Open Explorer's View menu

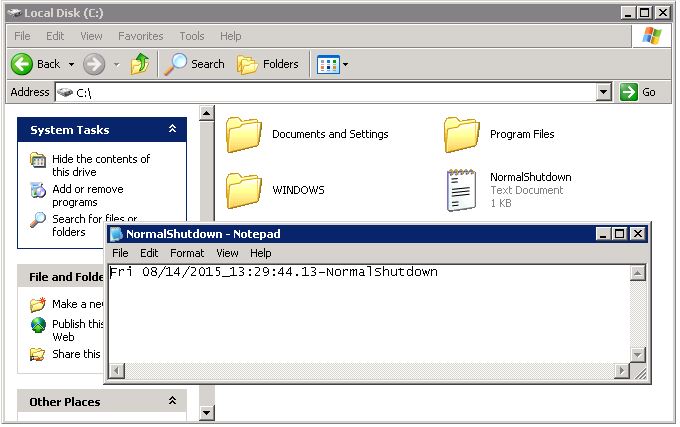(x=91, y=36)
